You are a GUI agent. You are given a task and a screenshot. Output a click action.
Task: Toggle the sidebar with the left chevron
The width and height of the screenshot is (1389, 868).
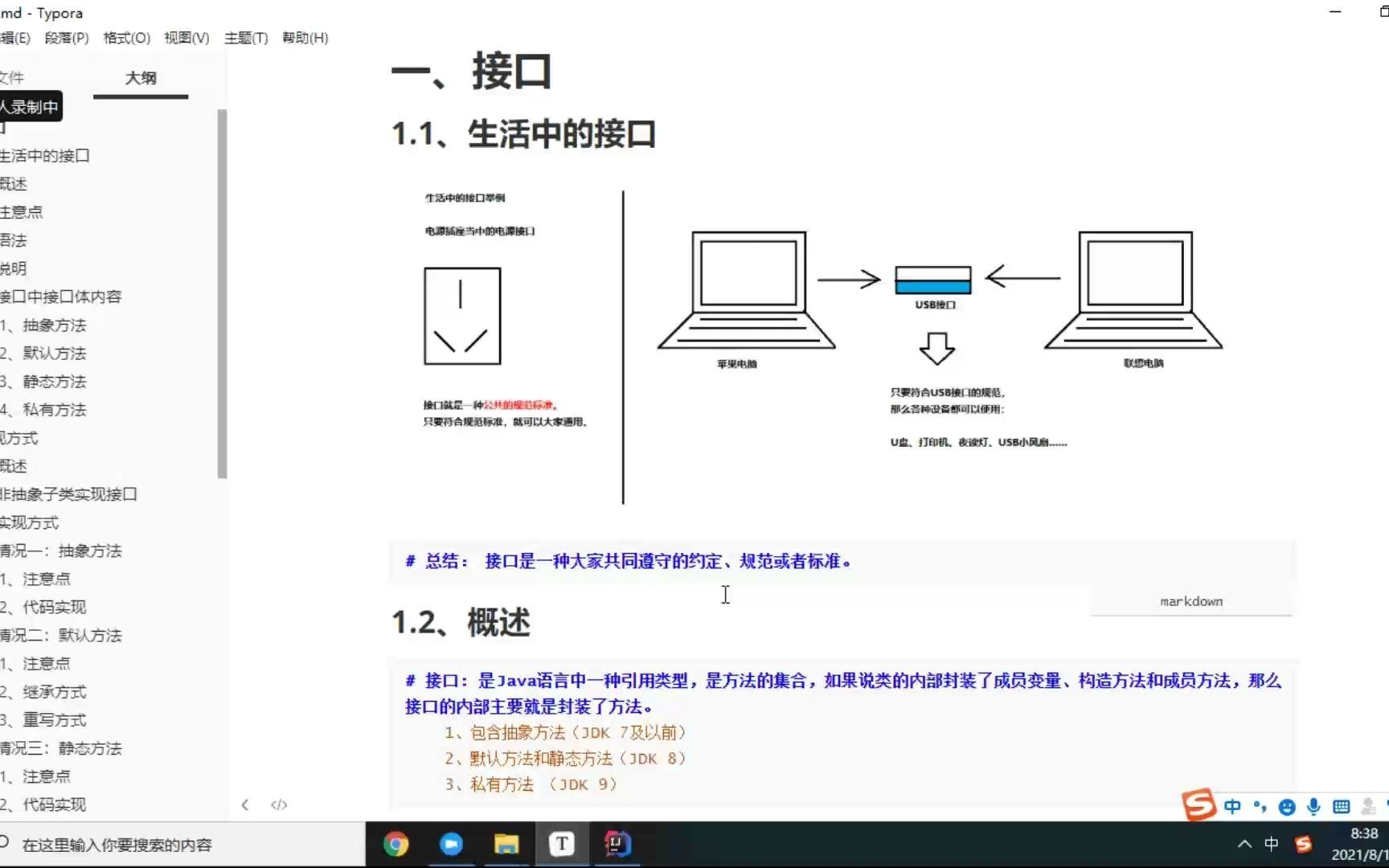tap(244, 805)
